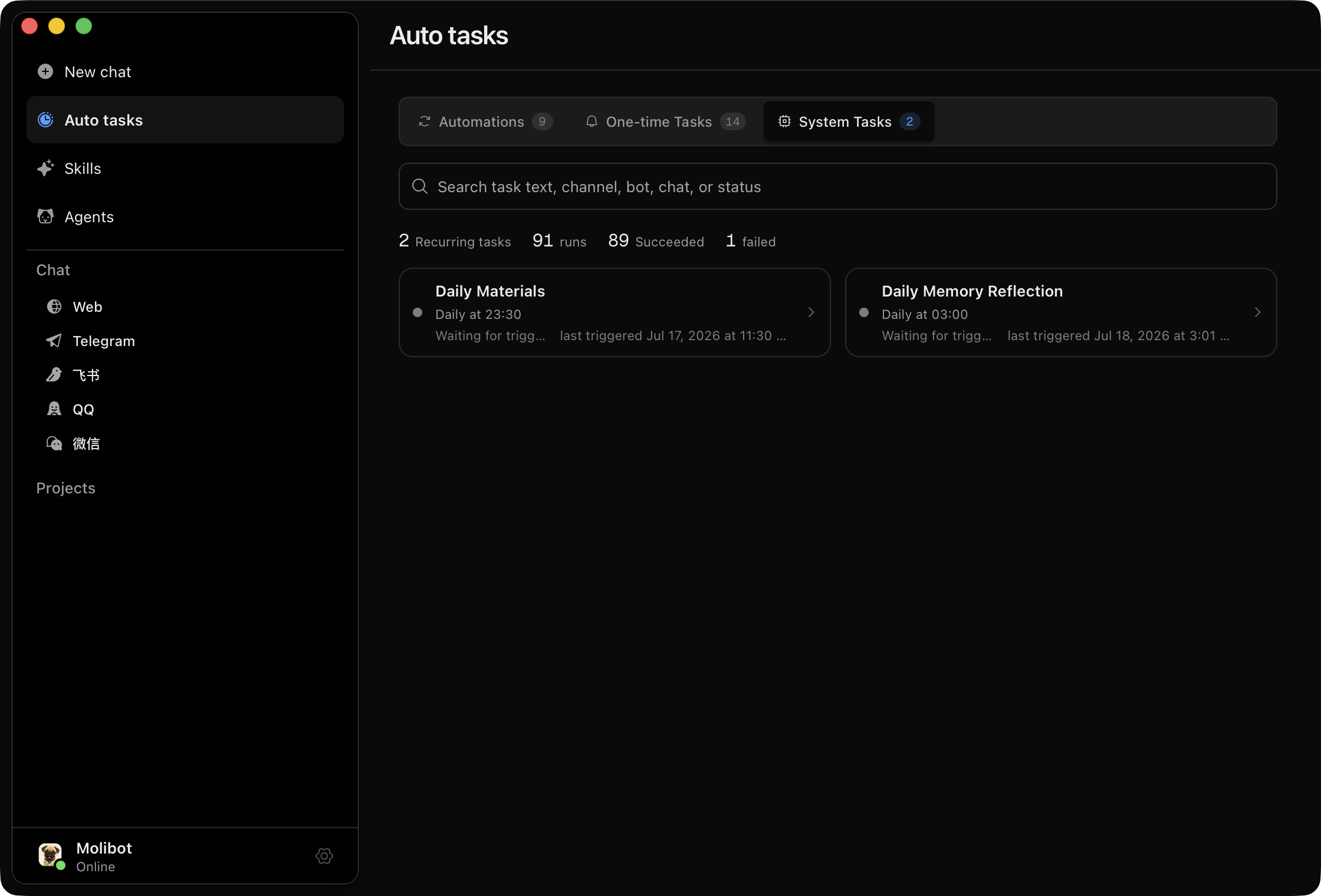This screenshot has width=1321, height=896.
Task: Click the Chat section heading
Action: (x=53, y=270)
